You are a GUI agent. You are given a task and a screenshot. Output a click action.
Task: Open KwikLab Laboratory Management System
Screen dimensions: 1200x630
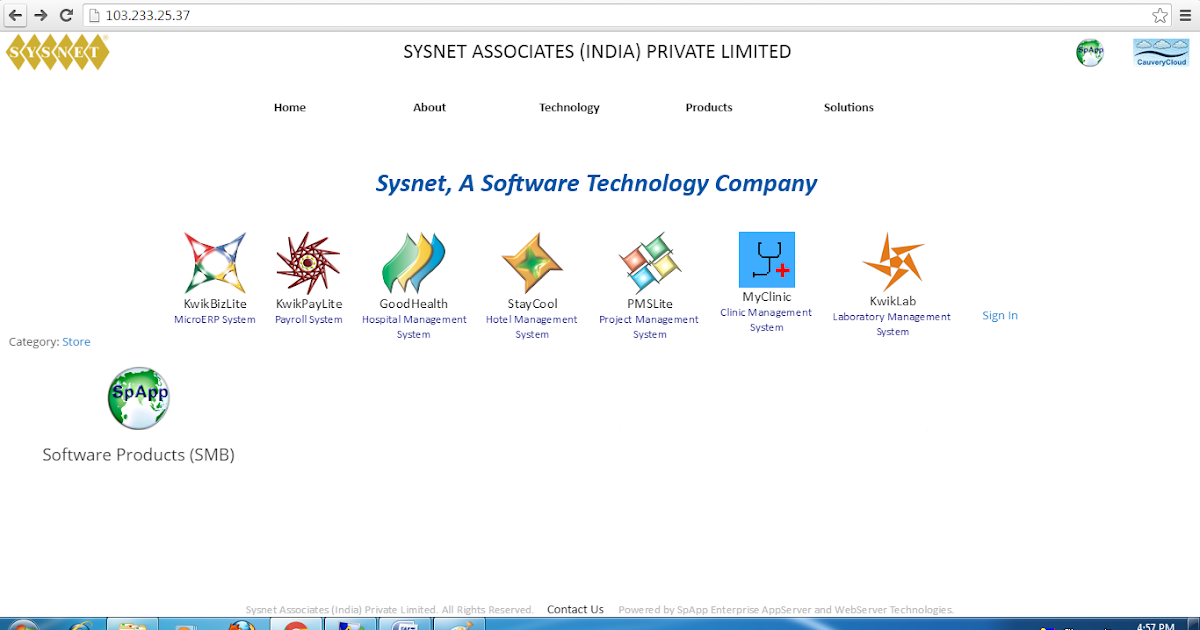892,262
